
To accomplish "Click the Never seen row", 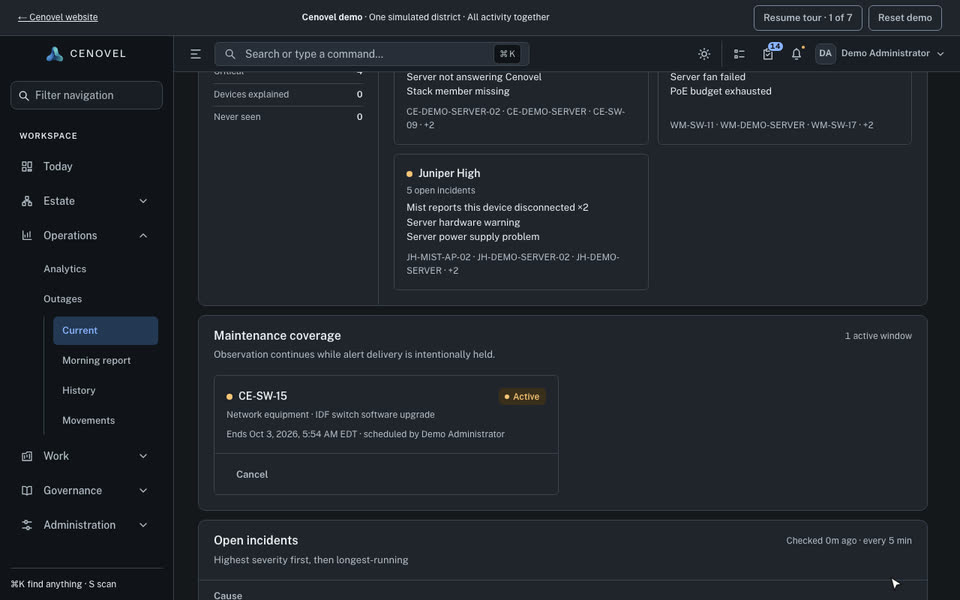I will coord(288,117).
